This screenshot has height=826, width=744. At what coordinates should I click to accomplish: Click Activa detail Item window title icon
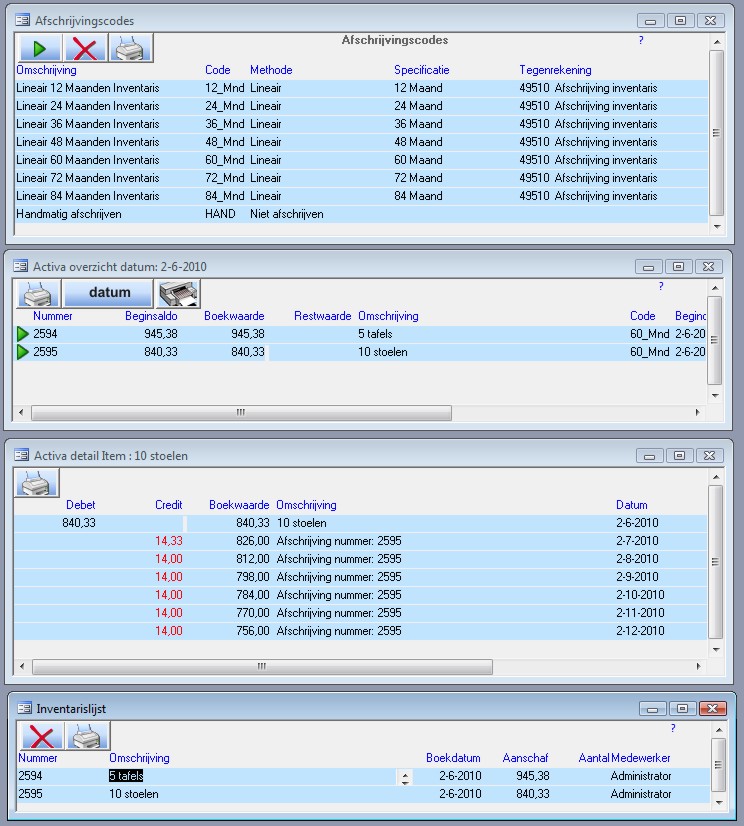tap(22, 455)
